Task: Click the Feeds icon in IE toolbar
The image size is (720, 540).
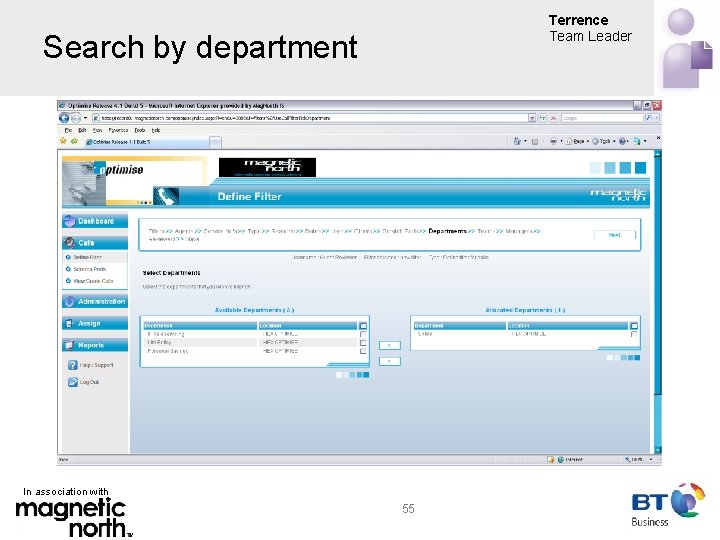Action: (535, 141)
